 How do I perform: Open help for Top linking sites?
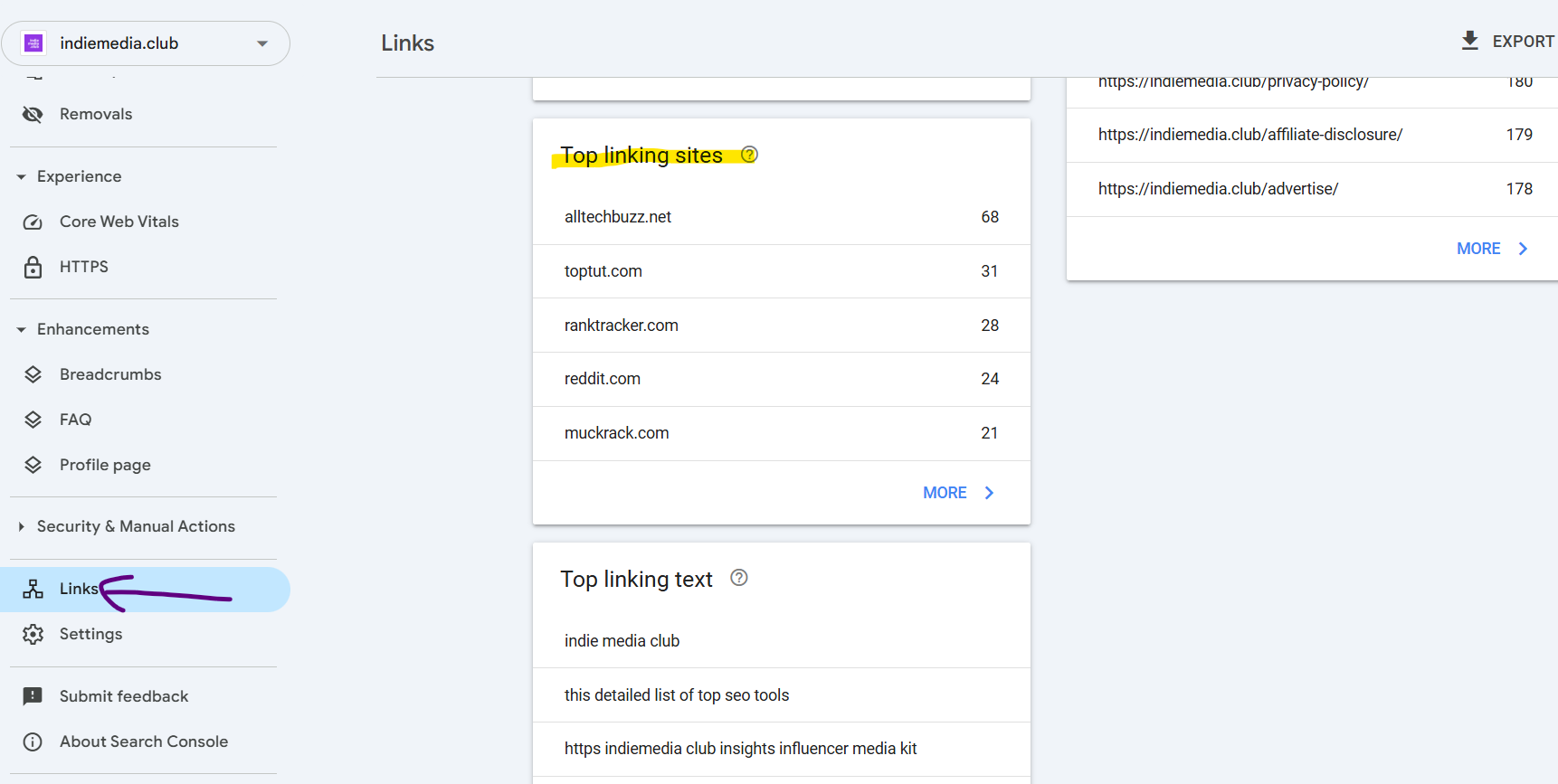749,155
